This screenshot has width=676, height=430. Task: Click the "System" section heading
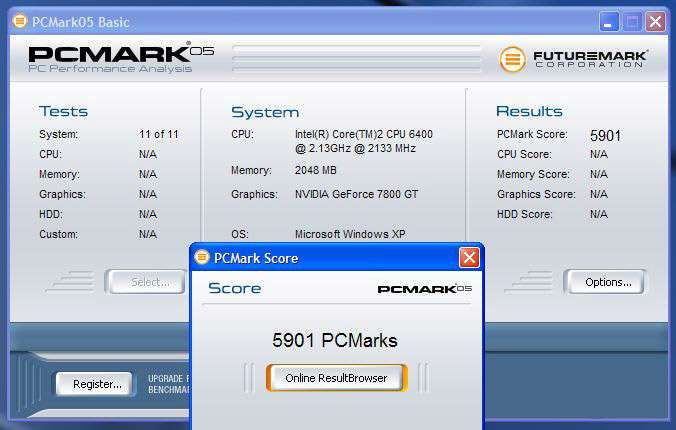coord(265,112)
